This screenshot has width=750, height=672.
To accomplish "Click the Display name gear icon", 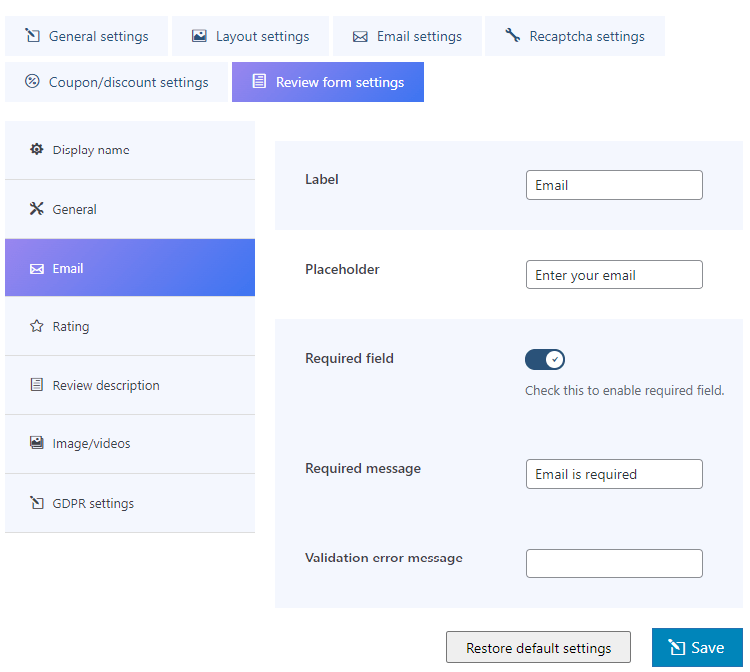I will click(x=37, y=149).
